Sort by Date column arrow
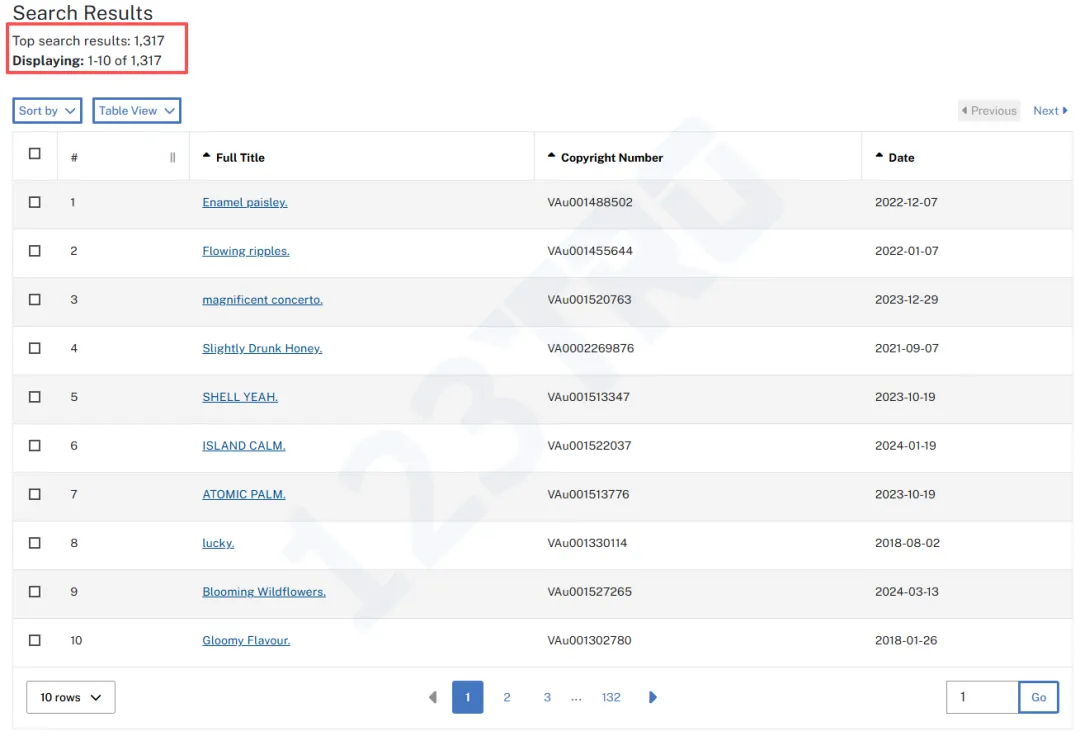Image resolution: width=1080 pixels, height=736 pixels. click(879, 156)
